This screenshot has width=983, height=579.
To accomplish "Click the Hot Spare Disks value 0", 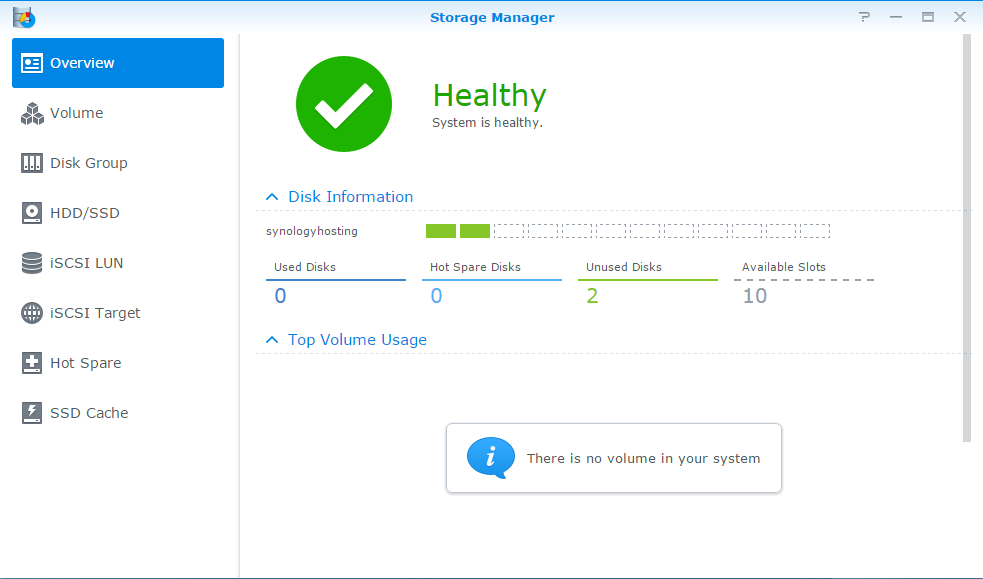I will 436,296.
